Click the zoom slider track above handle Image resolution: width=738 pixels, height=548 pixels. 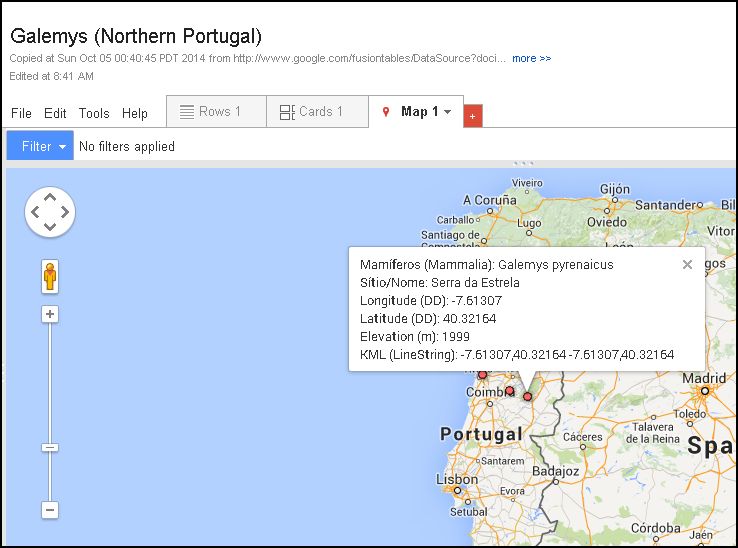[50, 382]
